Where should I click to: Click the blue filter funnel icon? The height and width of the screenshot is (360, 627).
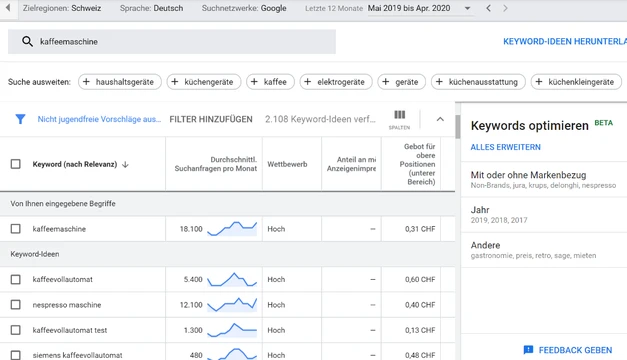click(20, 119)
